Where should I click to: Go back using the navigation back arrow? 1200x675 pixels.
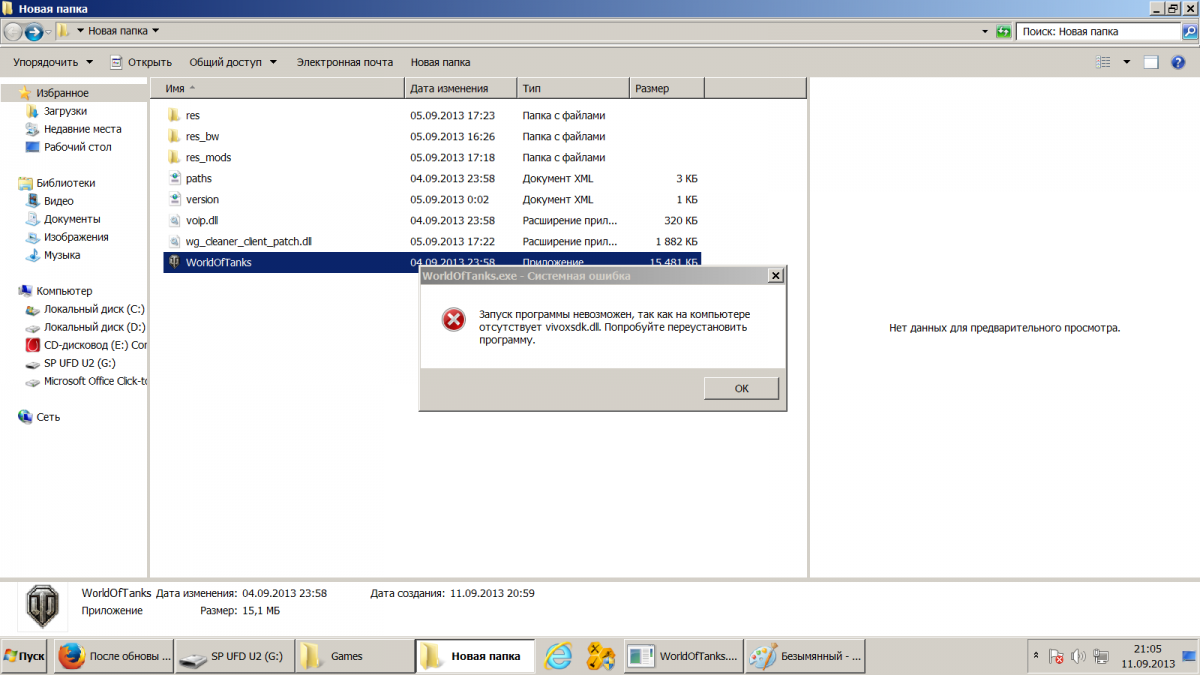[x=13, y=31]
